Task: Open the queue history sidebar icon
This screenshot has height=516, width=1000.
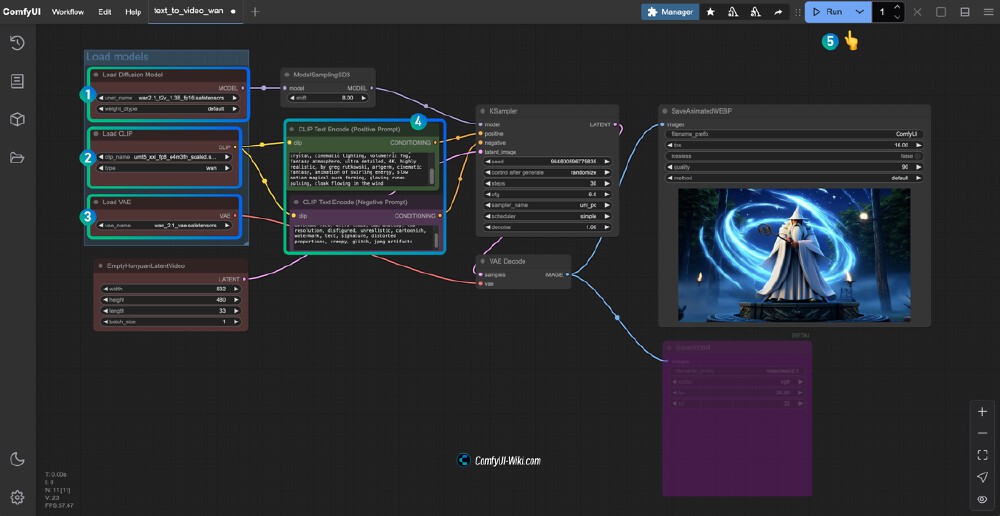Action: point(17,43)
